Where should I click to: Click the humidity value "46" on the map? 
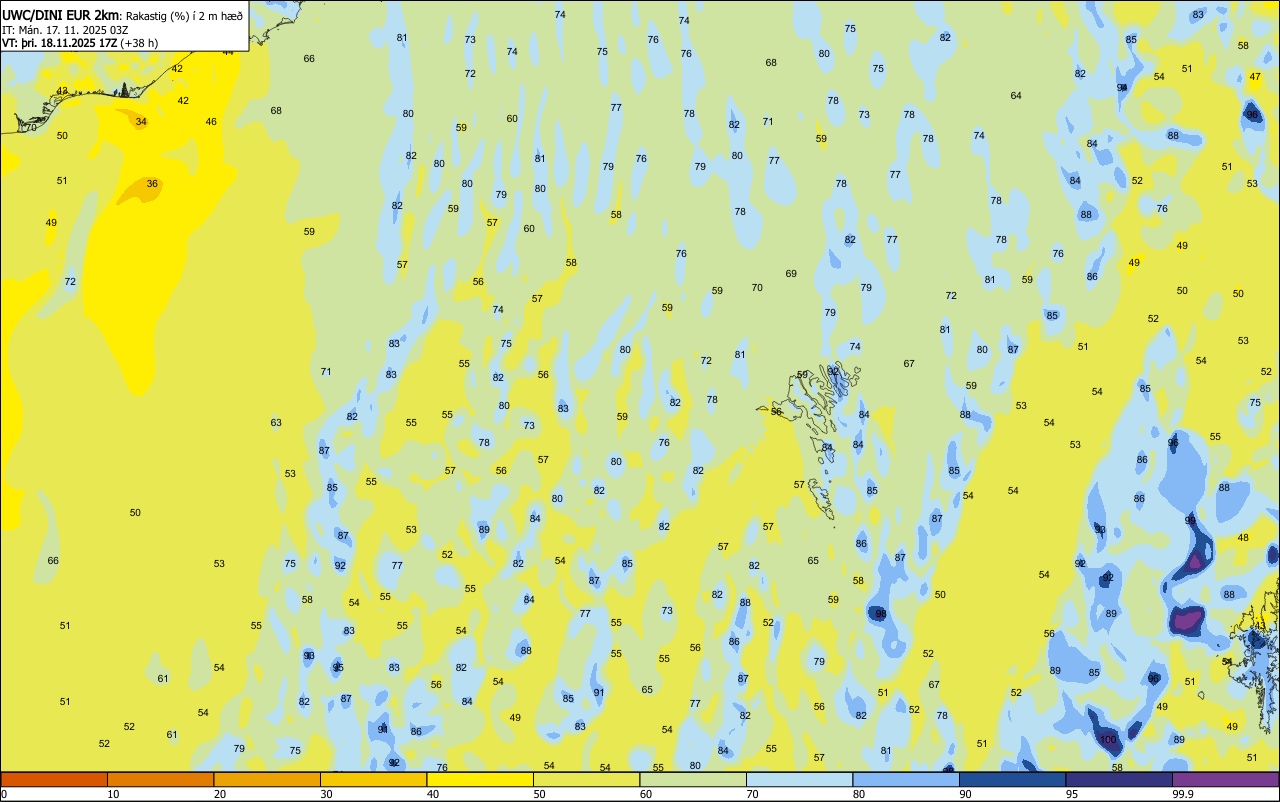[x=211, y=122]
